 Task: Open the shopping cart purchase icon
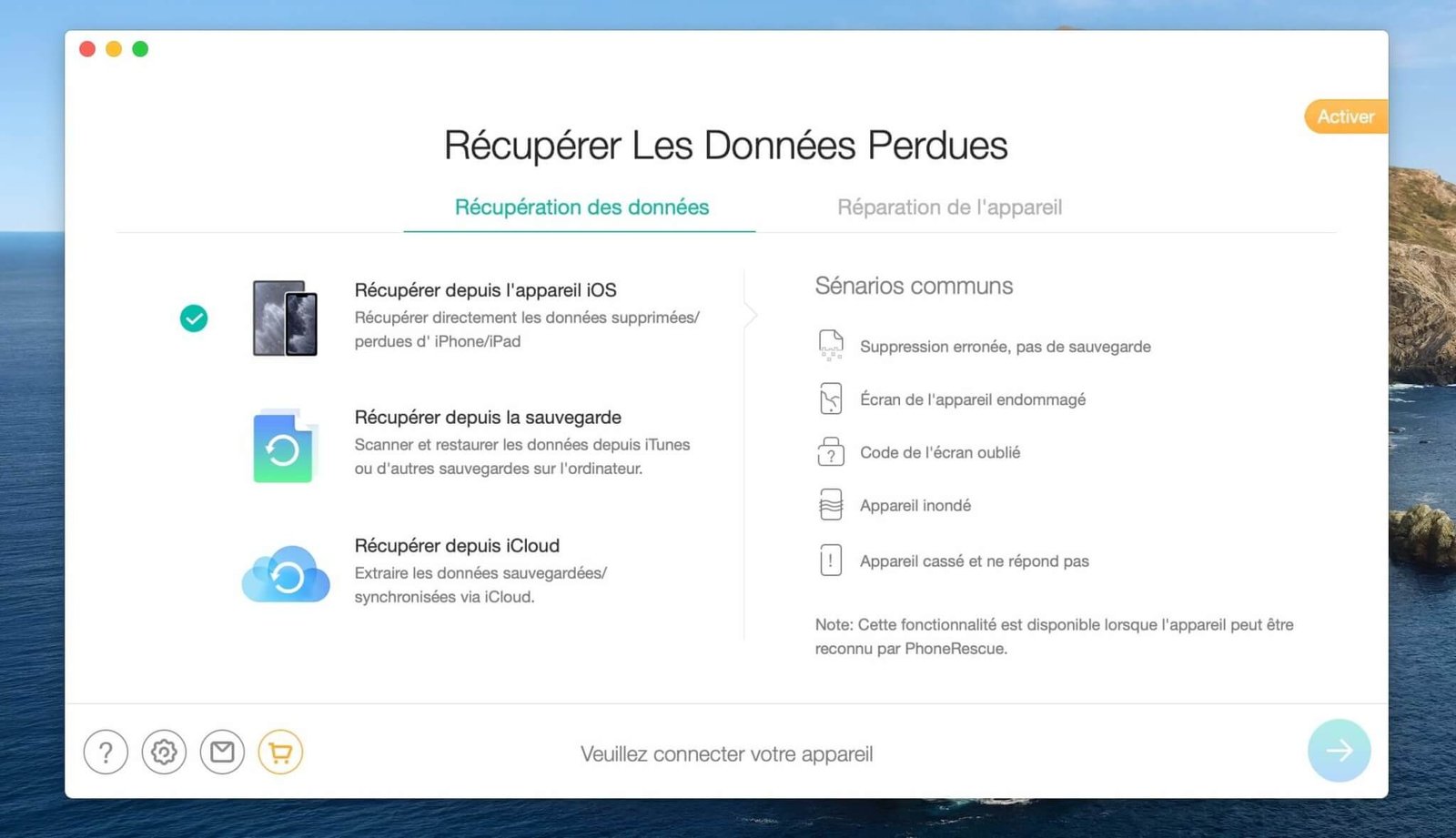pos(280,752)
